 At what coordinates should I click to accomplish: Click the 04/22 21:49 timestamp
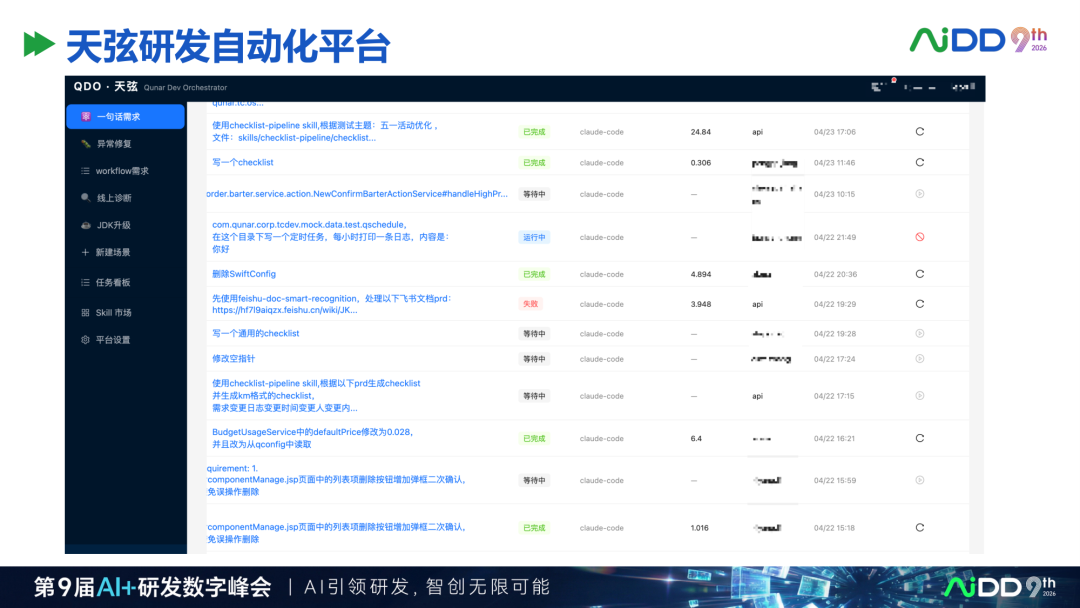[x=834, y=237]
